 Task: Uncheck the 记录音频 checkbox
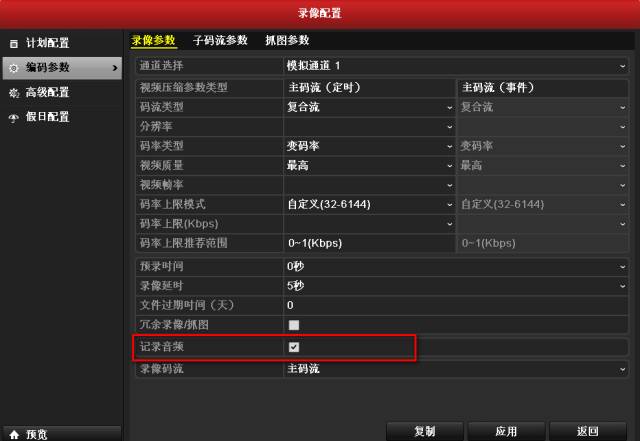[293, 347]
